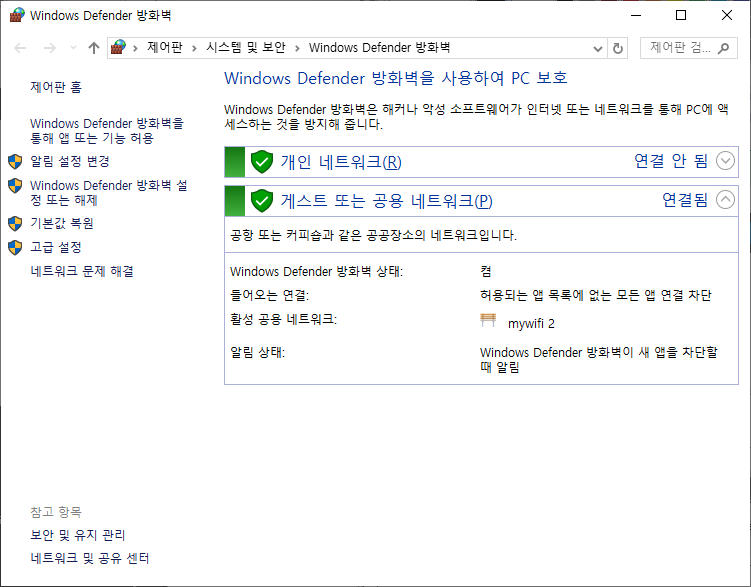Image resolution: width=751 pixels, height=587 pixels.
Task: Open recent locations dropdown arrow
Action: pyautogui.click(x=73, y=48)
